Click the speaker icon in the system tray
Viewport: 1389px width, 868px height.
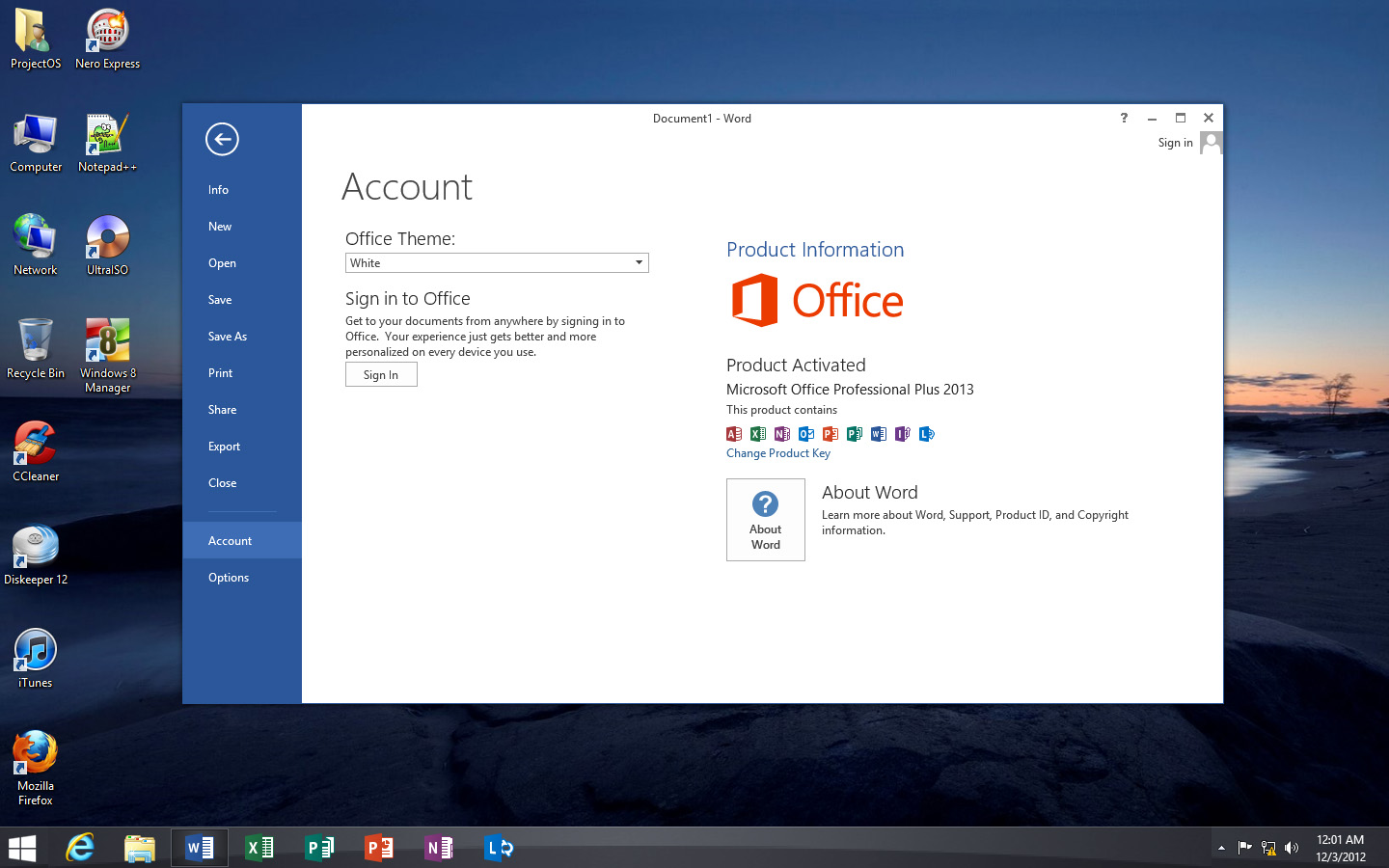1292,848
